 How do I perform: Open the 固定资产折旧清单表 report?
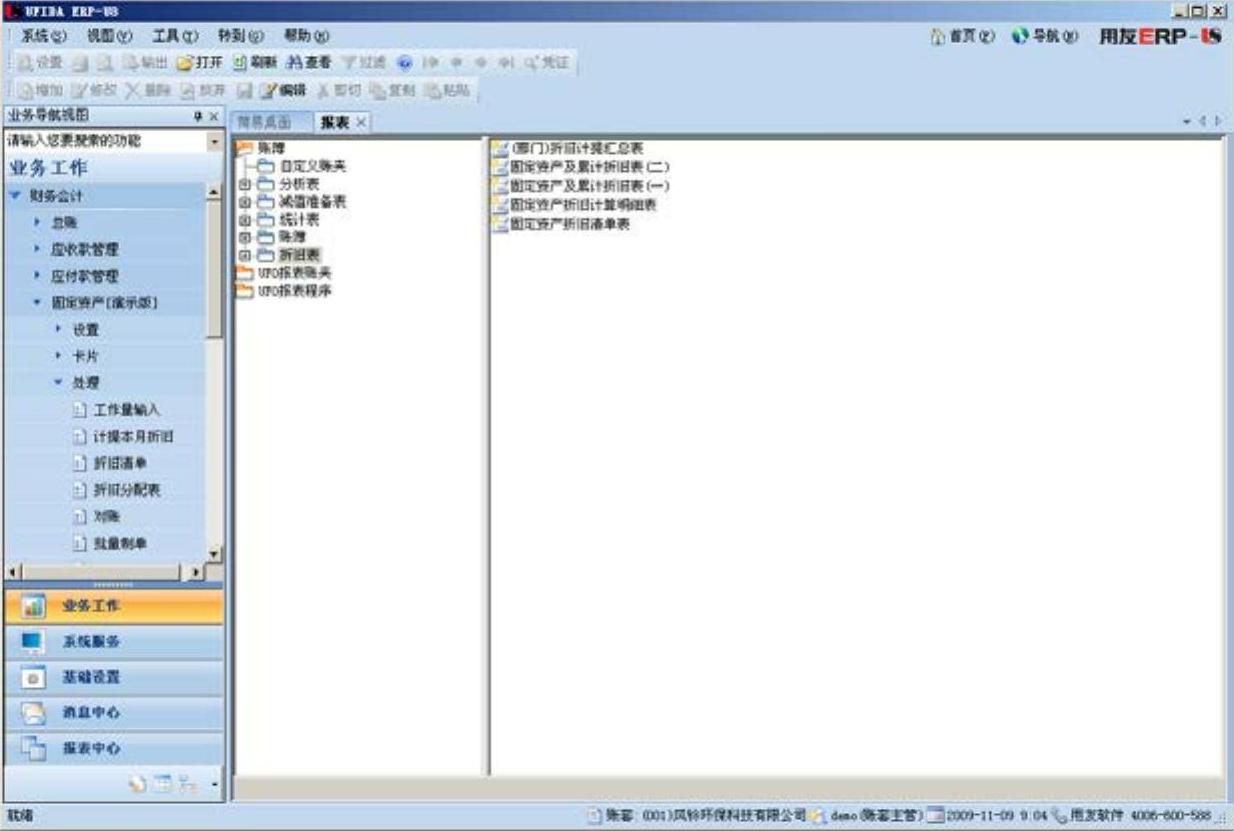click(x=562, y=224)
